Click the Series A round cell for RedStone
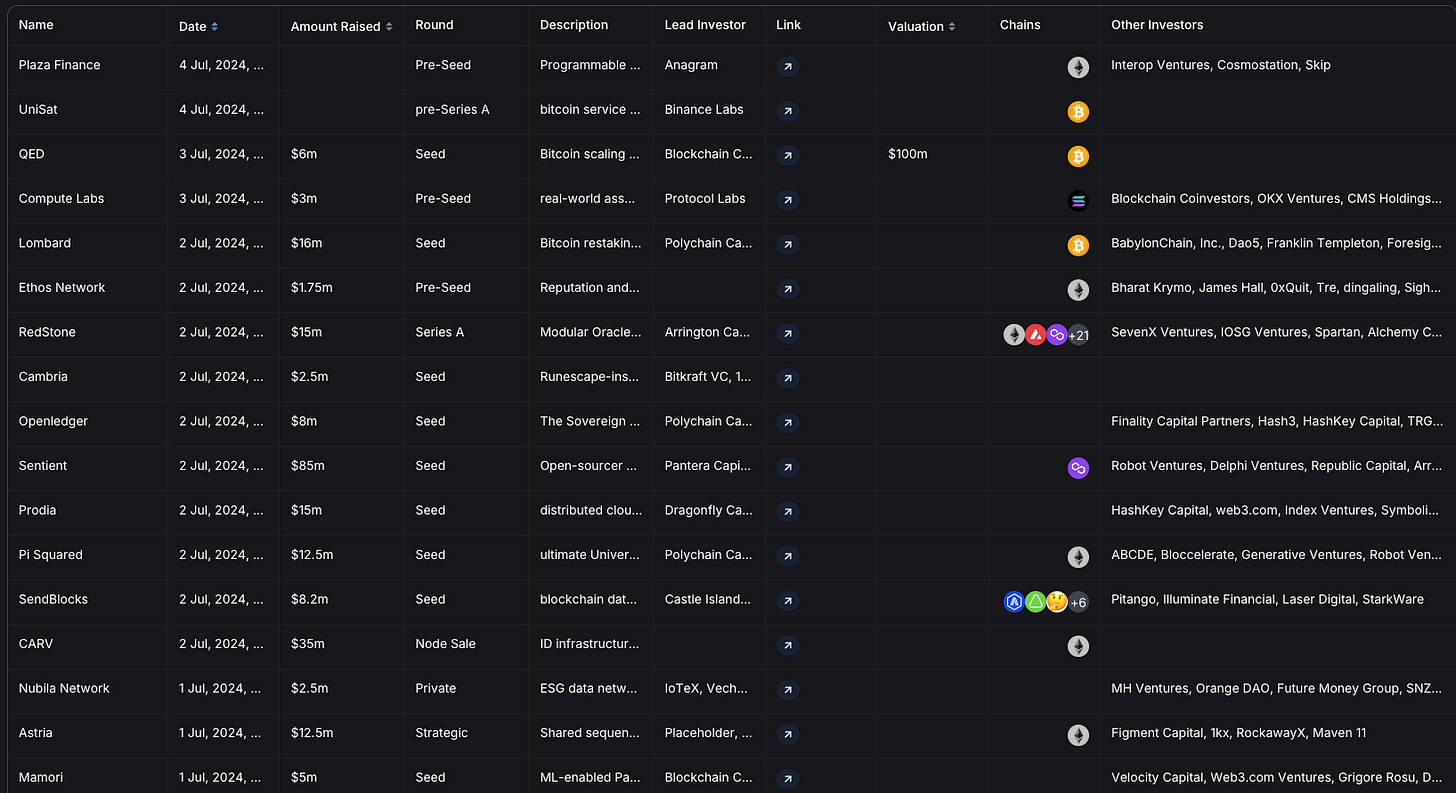The height and width of the screenshot is (793, 1456). [440, 332]
